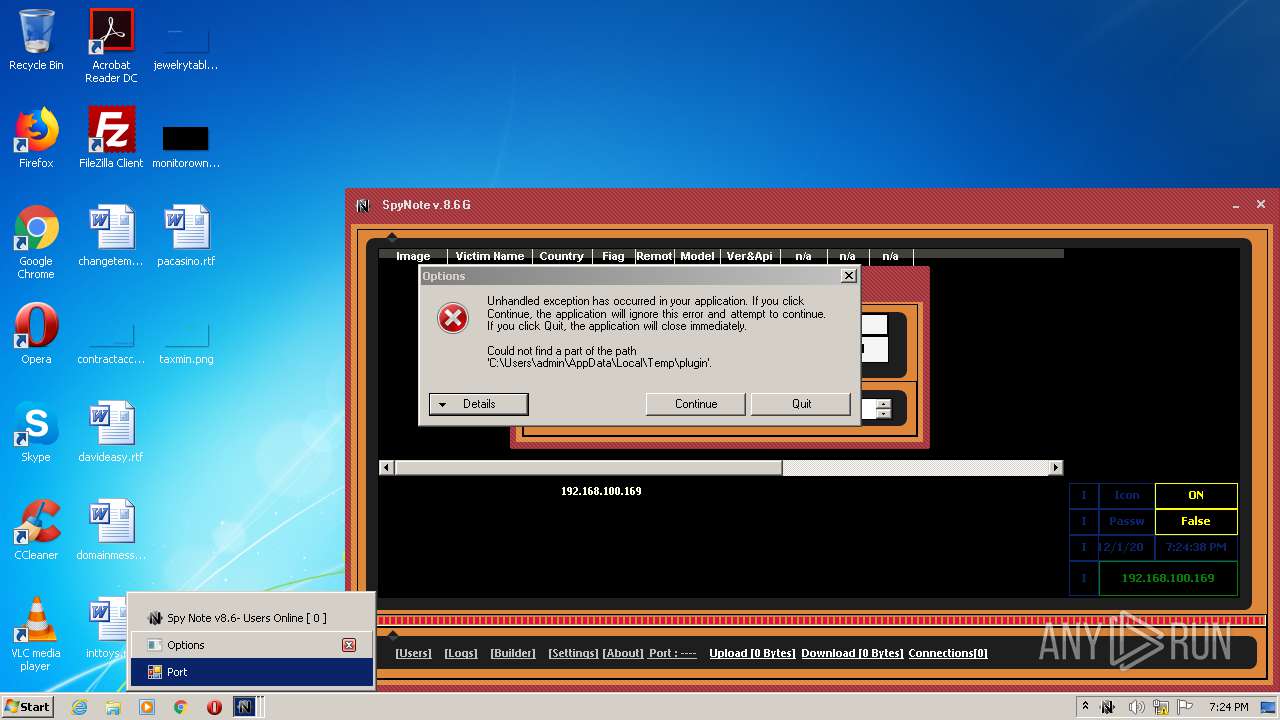Select the pacasino.rtf document icon

coord(186,236)
